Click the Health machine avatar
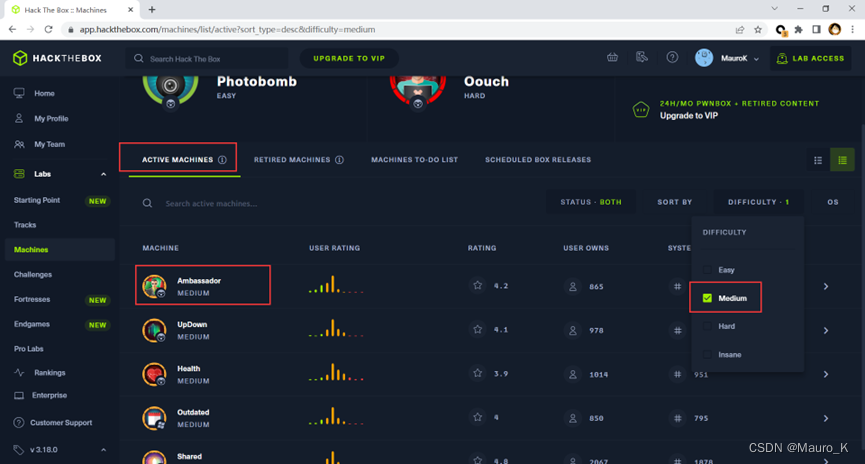 (x=154, y=374)
